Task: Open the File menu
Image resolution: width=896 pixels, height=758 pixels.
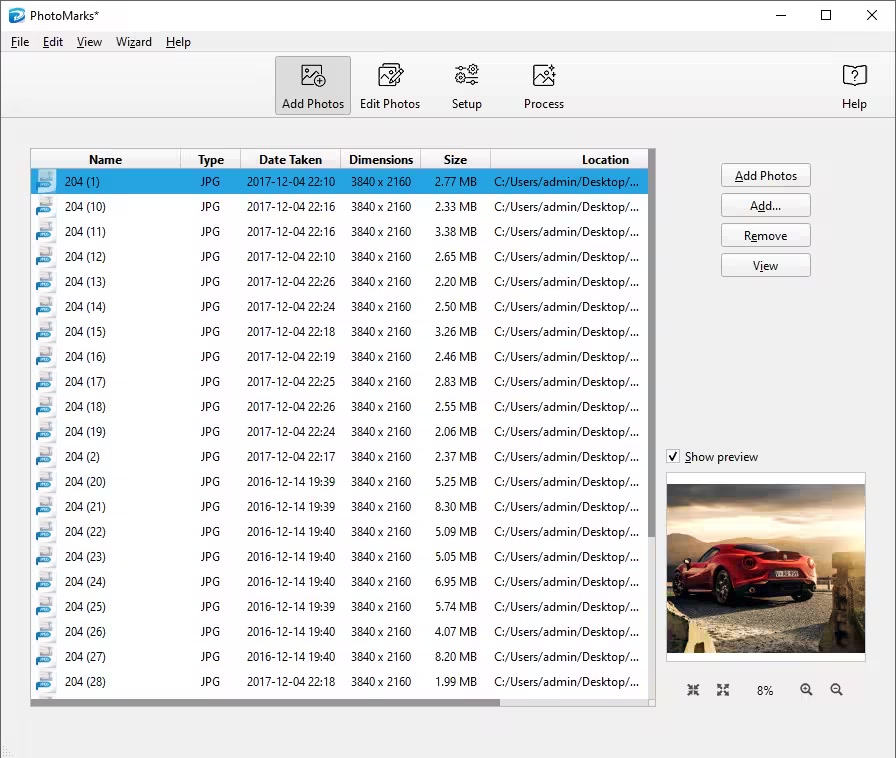Action: [20, 42]
